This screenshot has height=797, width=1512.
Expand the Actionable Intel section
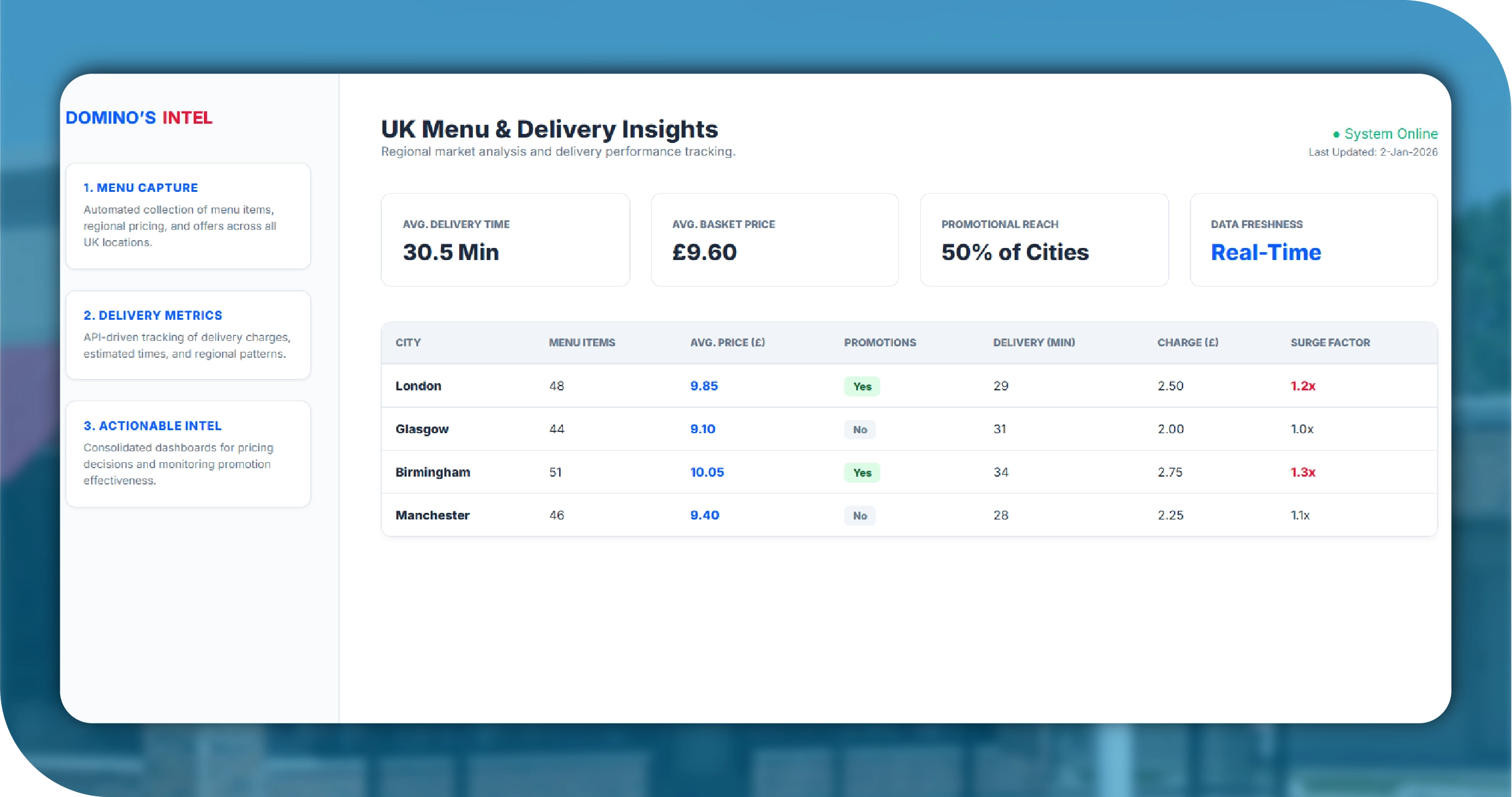tap(188, 454)
